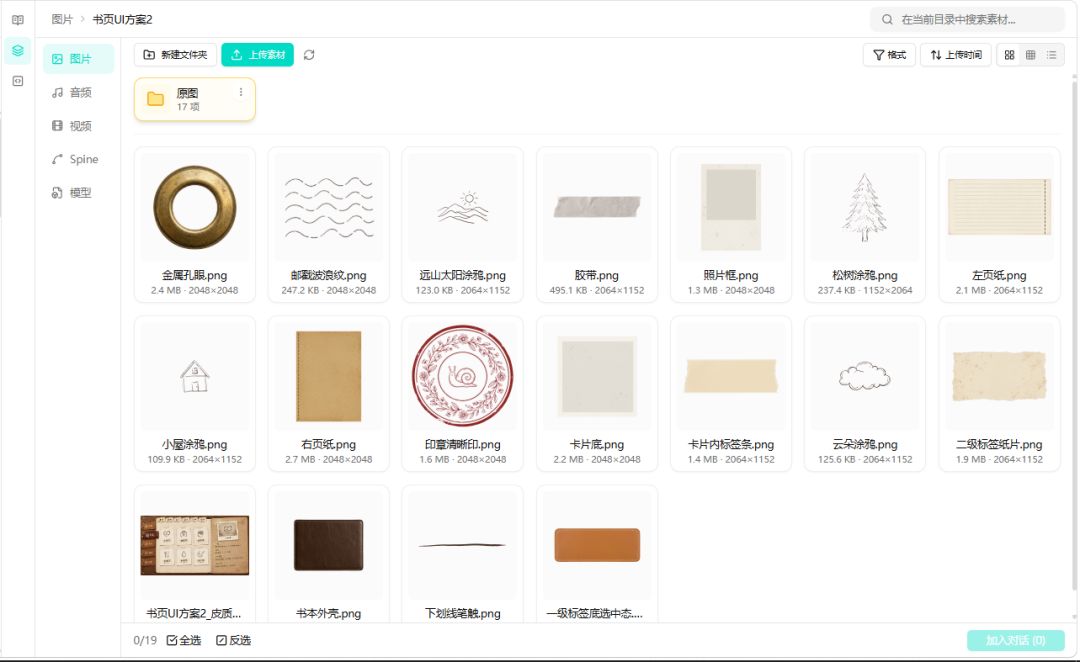
Task: Click the 新建文件夹 button
Action: click(176, 54)
